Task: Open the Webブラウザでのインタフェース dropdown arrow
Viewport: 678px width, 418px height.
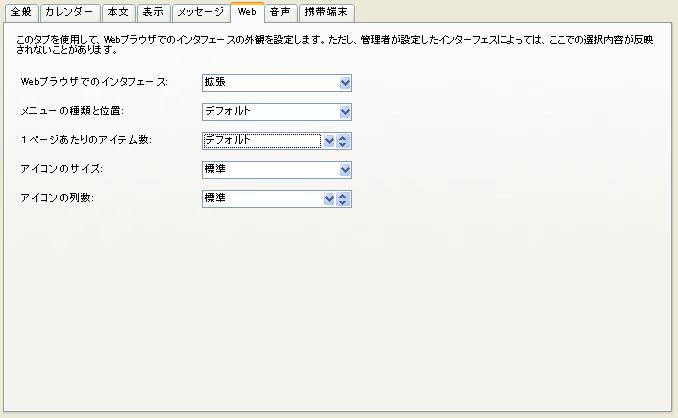Action: click(345, 83)
